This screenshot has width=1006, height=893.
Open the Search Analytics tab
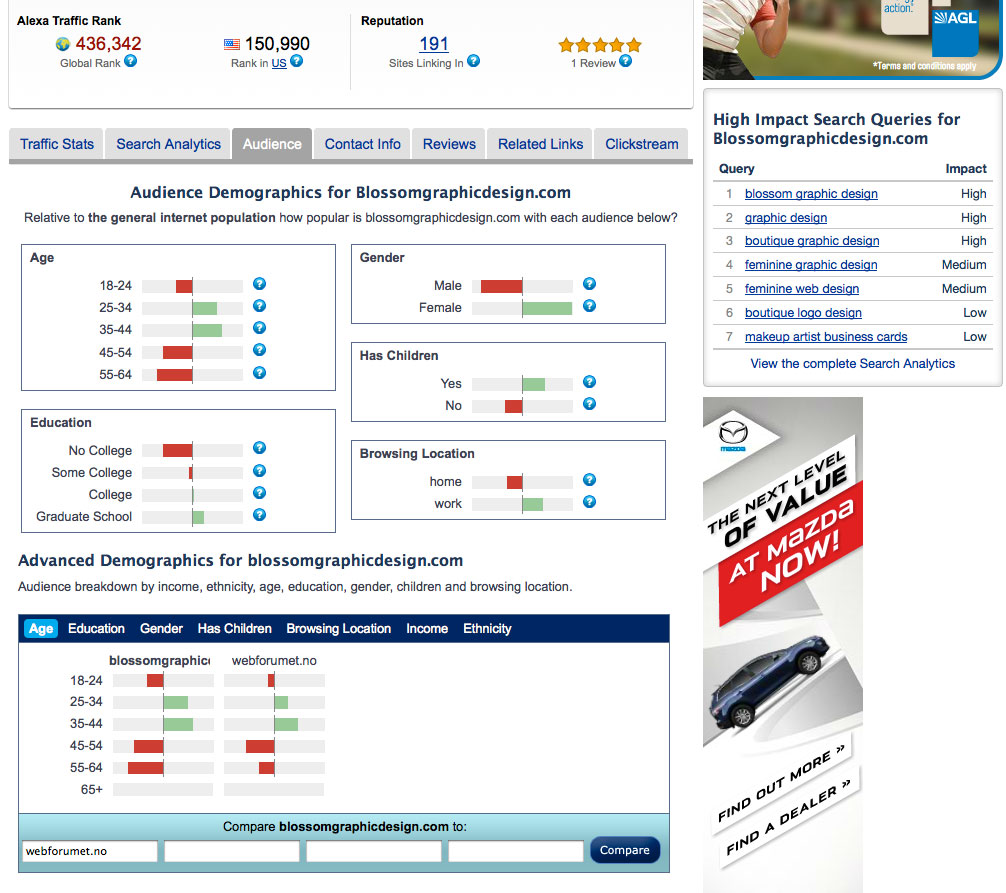tap(168, 144)
